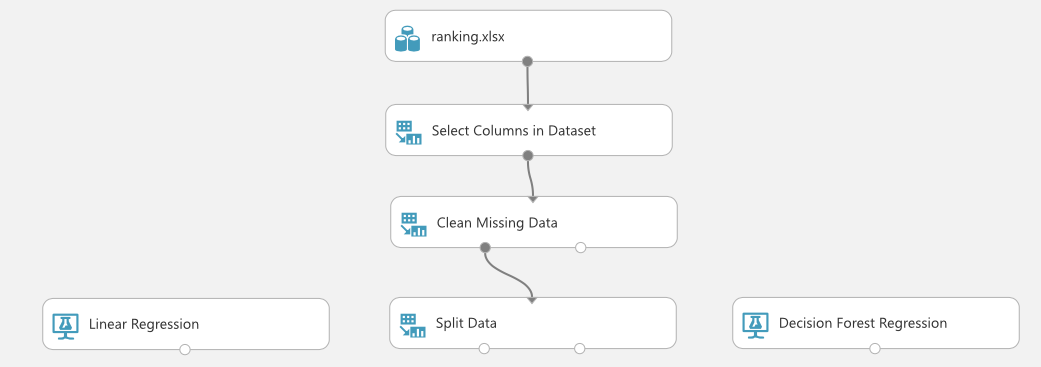Click the Decision Forest Regression output port
The height and width of the screenshot is (367, 1041).
tap(875, 348)
